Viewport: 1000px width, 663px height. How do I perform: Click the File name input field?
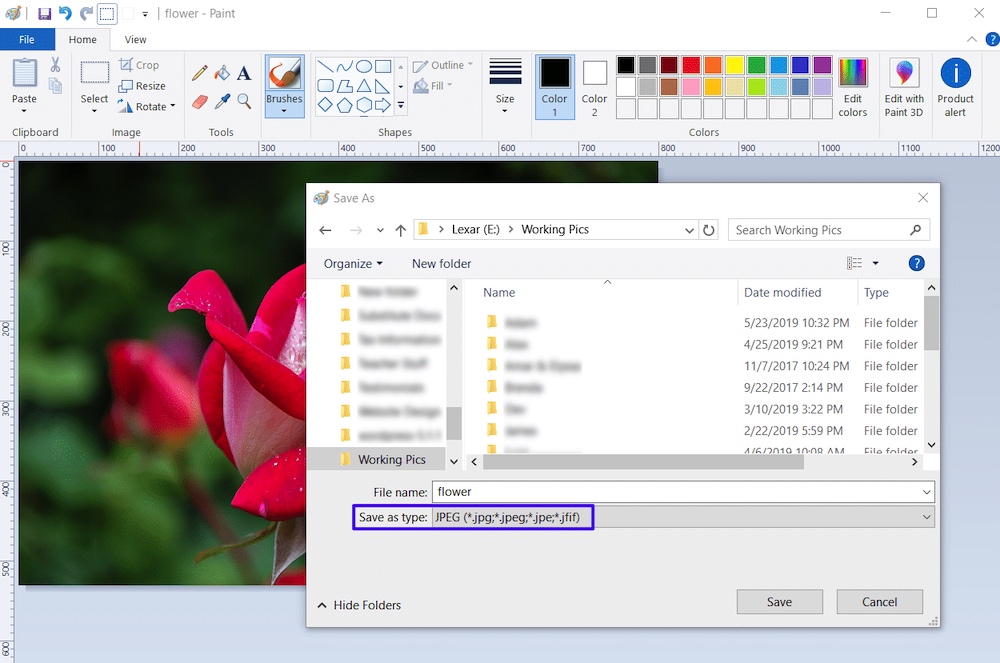click(676, 492)
